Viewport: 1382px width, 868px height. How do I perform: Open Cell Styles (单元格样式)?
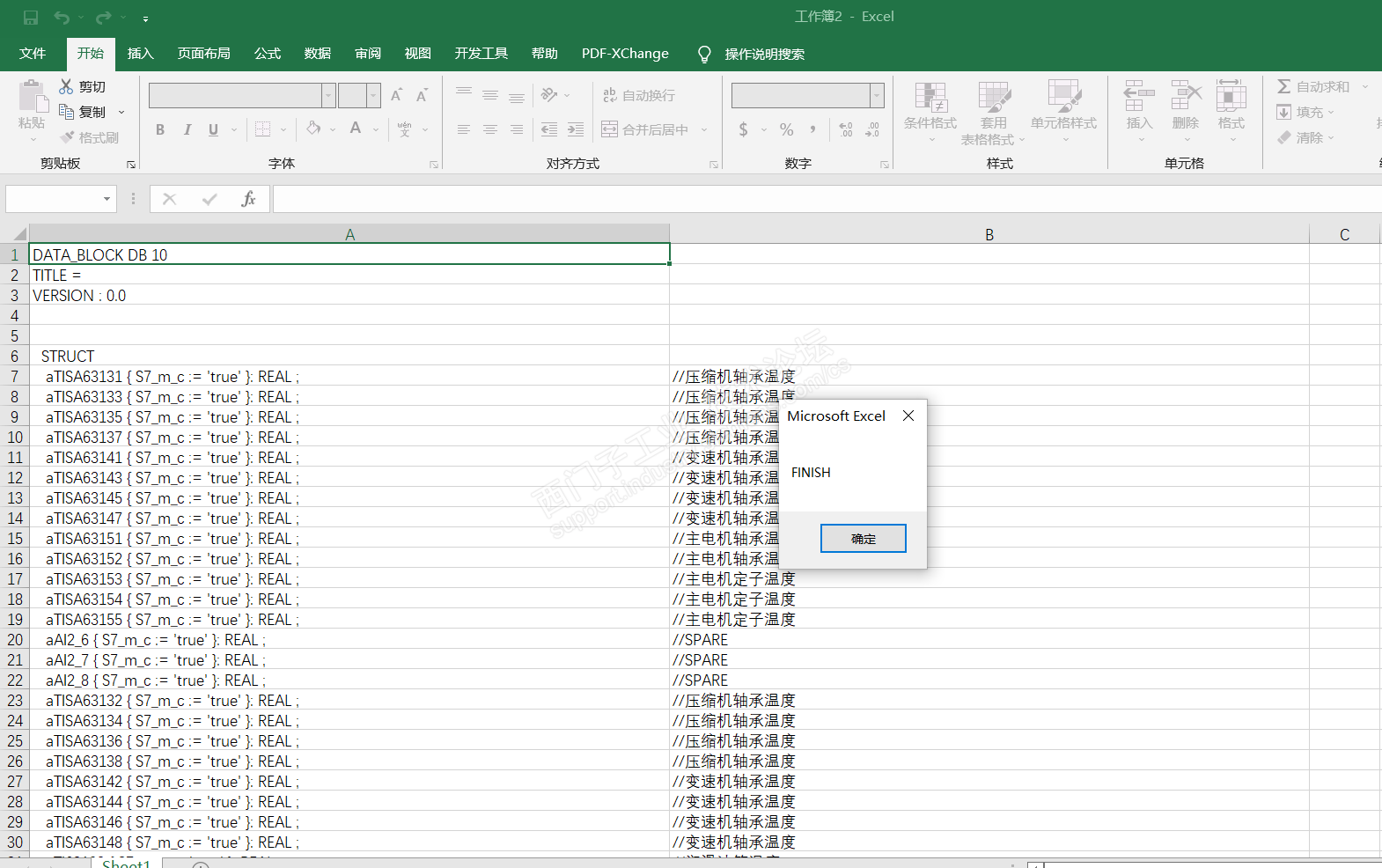click(x=1064, y=111)
